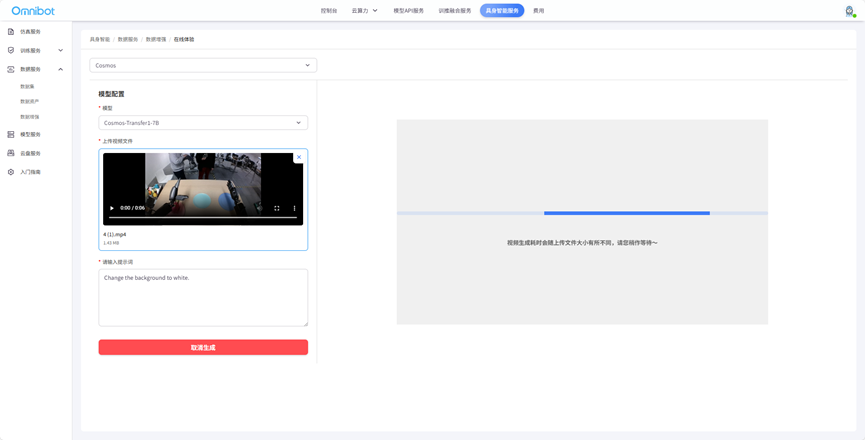Open the 云算力 dropdown arrow
The width and height of the screenshot is (865, 440).
pyautogui.click(x=375, y=10)
